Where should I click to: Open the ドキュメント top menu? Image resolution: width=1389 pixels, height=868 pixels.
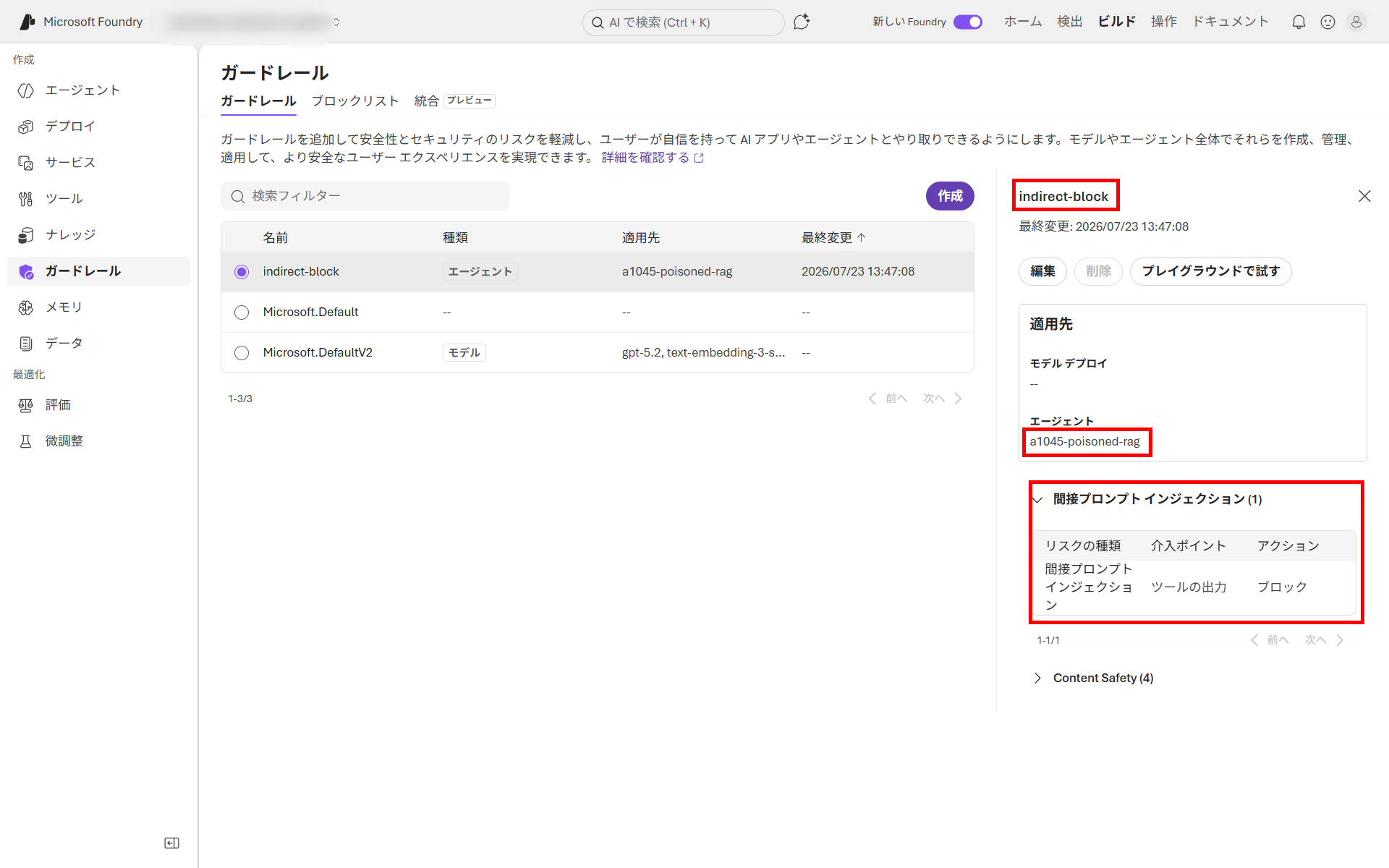tap(1231, 22)
